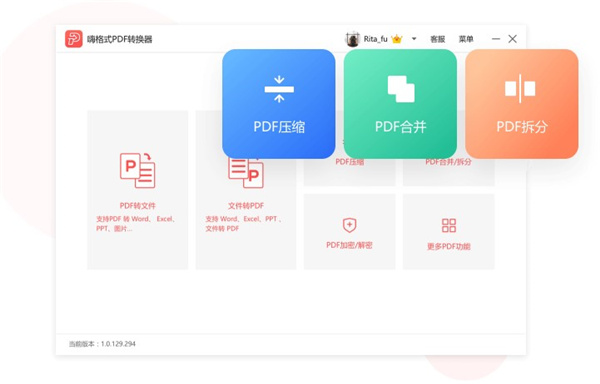Open the 文件转PDF tile icon

click(246, 172)
